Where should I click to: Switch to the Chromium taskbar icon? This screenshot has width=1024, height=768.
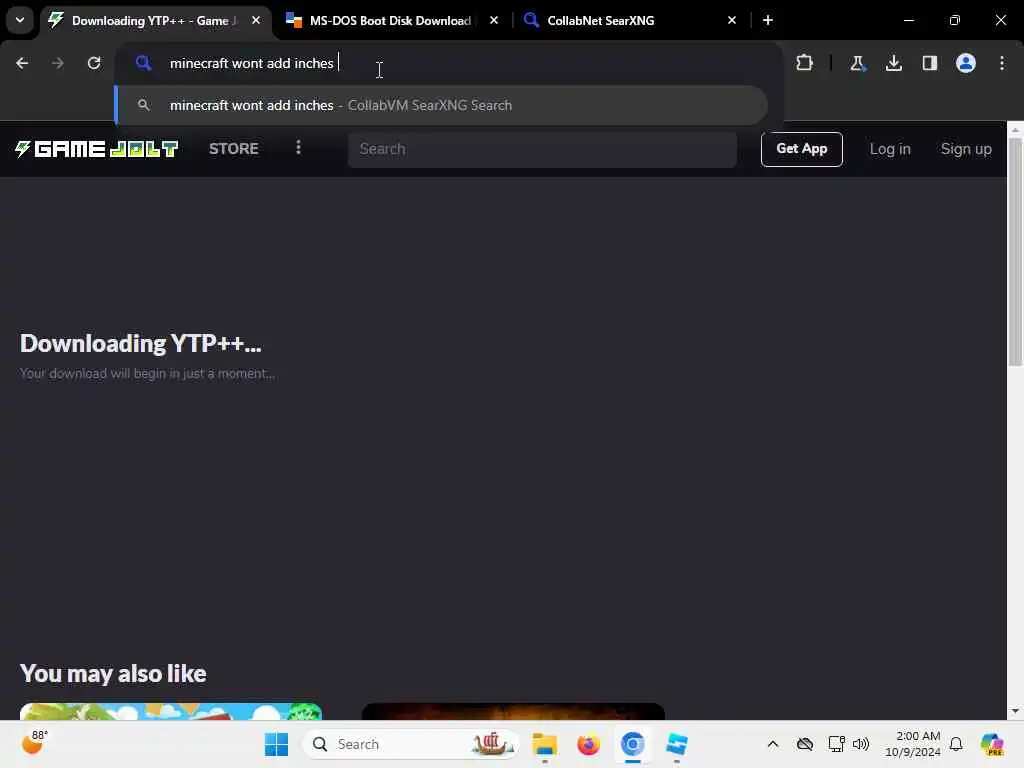coord(632,744)
